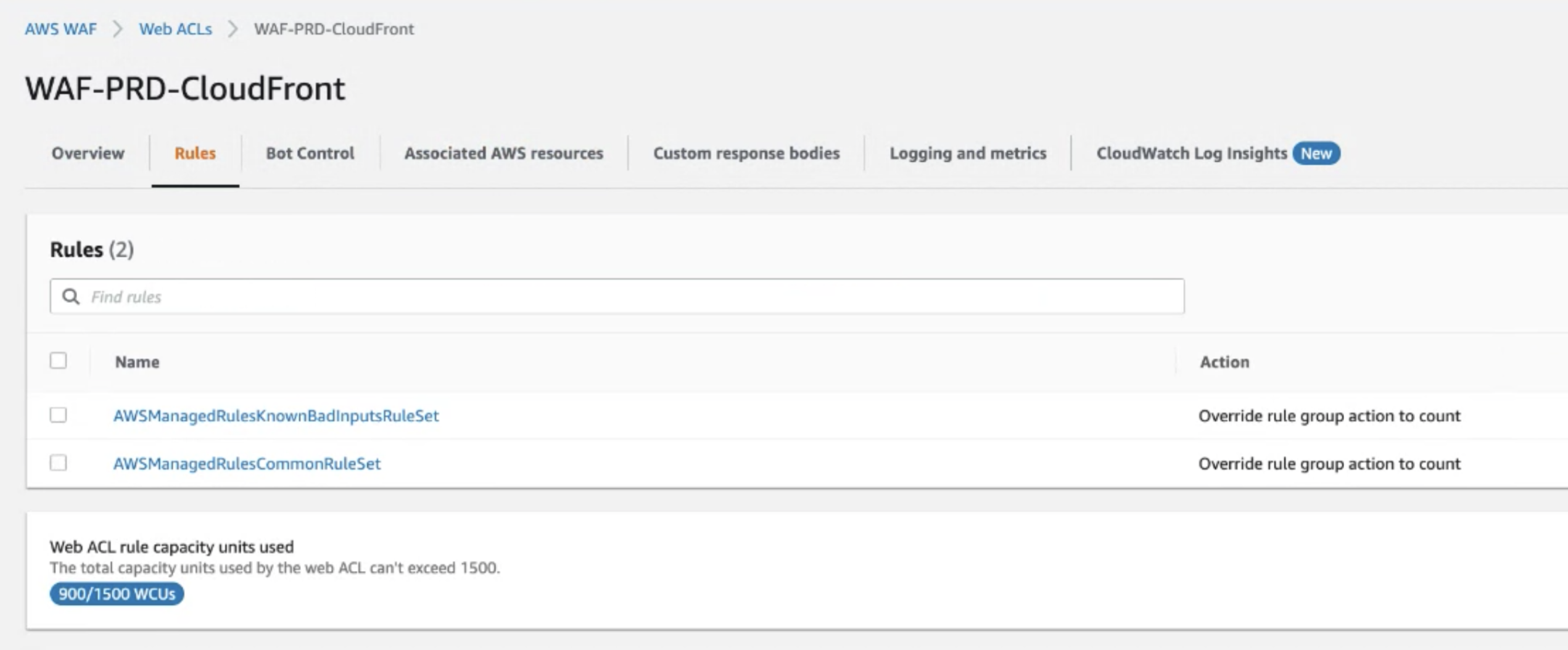Switch to Custom response bodies tab
The width and height of the screenshot is (1568, 650).
click(x=746, y=153)
